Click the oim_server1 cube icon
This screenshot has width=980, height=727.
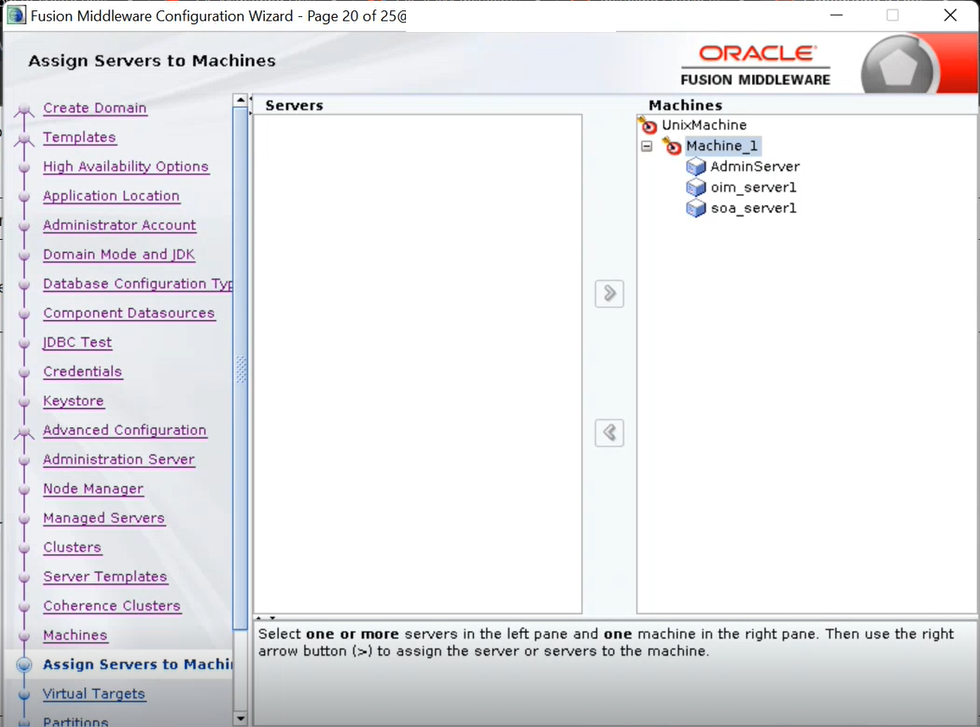coord(696,188)
